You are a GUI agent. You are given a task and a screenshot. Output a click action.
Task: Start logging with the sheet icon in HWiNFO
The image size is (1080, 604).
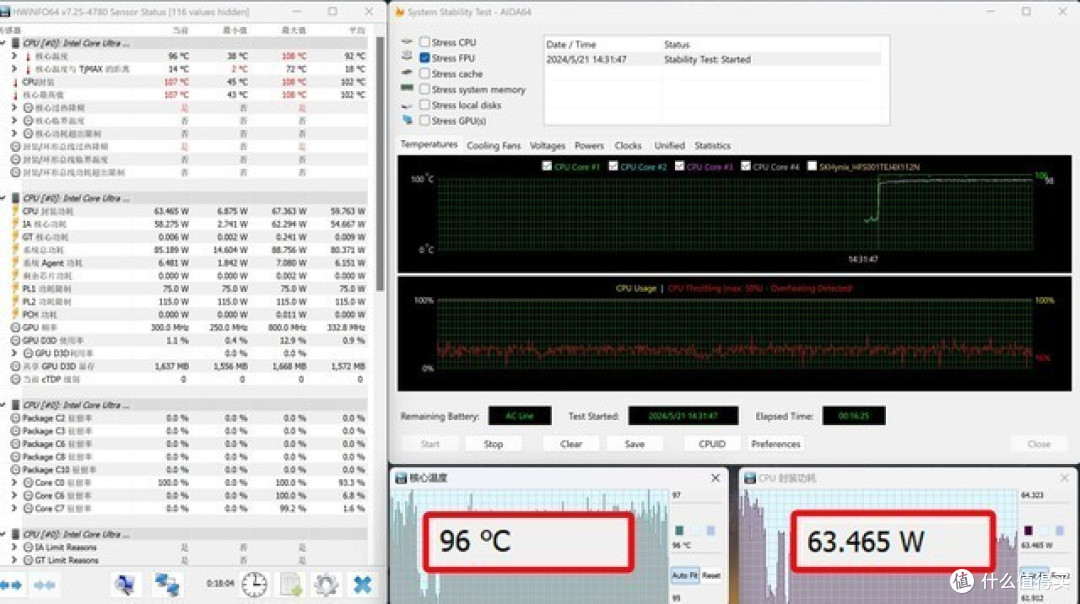pyautogui.click(x=291, y=585)
